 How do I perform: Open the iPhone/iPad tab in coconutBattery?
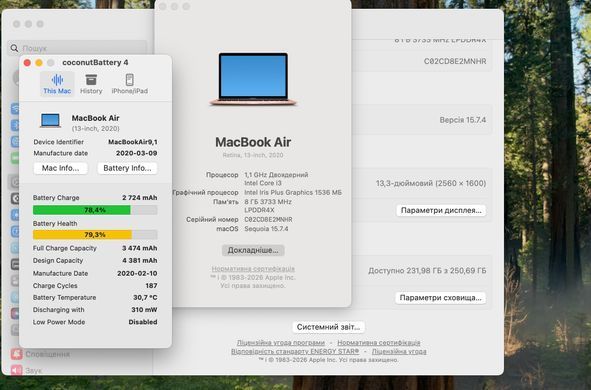(129, 84)
